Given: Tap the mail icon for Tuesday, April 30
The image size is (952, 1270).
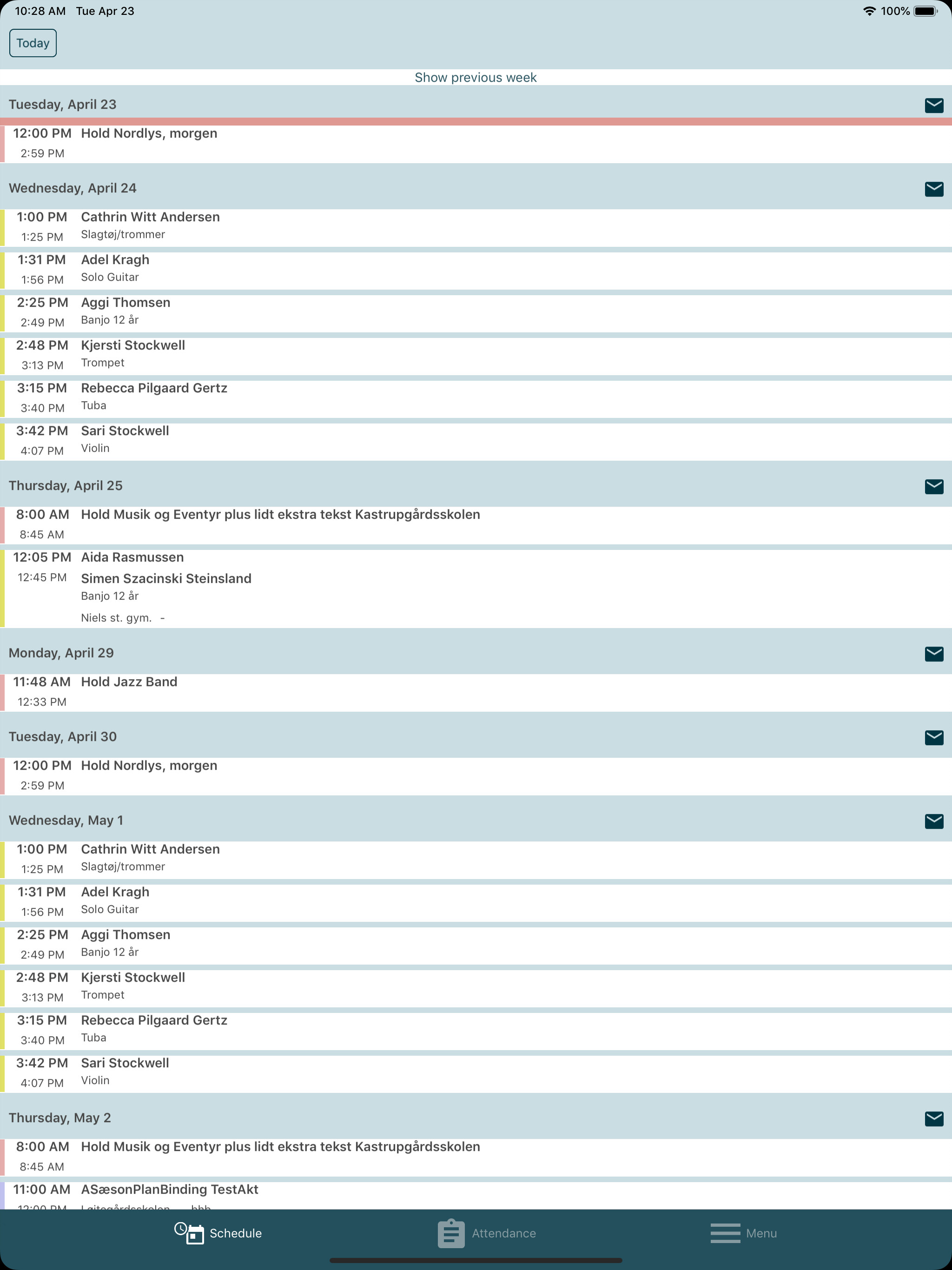Looking at the screenshot, I should [x=933, y=737].
